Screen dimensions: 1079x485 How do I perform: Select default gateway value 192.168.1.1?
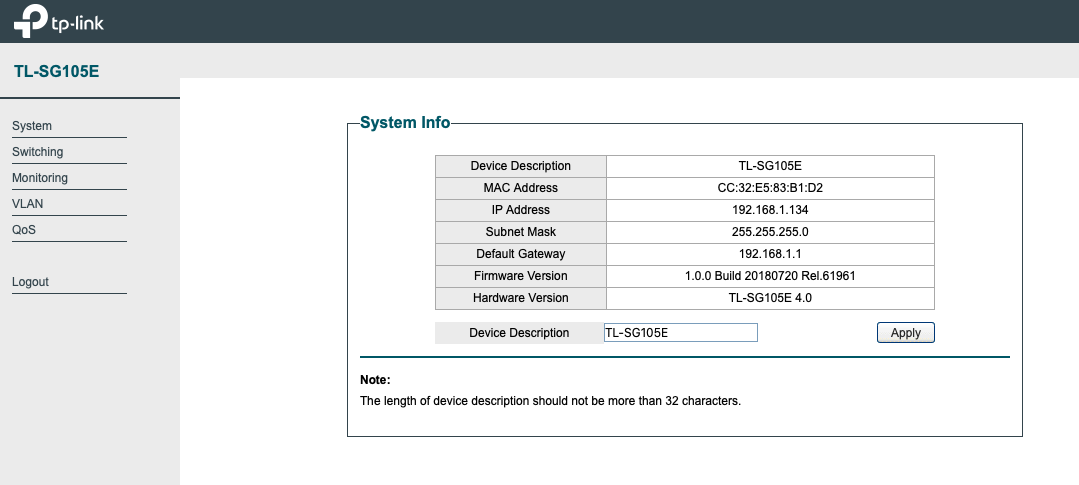pos(770,254)
